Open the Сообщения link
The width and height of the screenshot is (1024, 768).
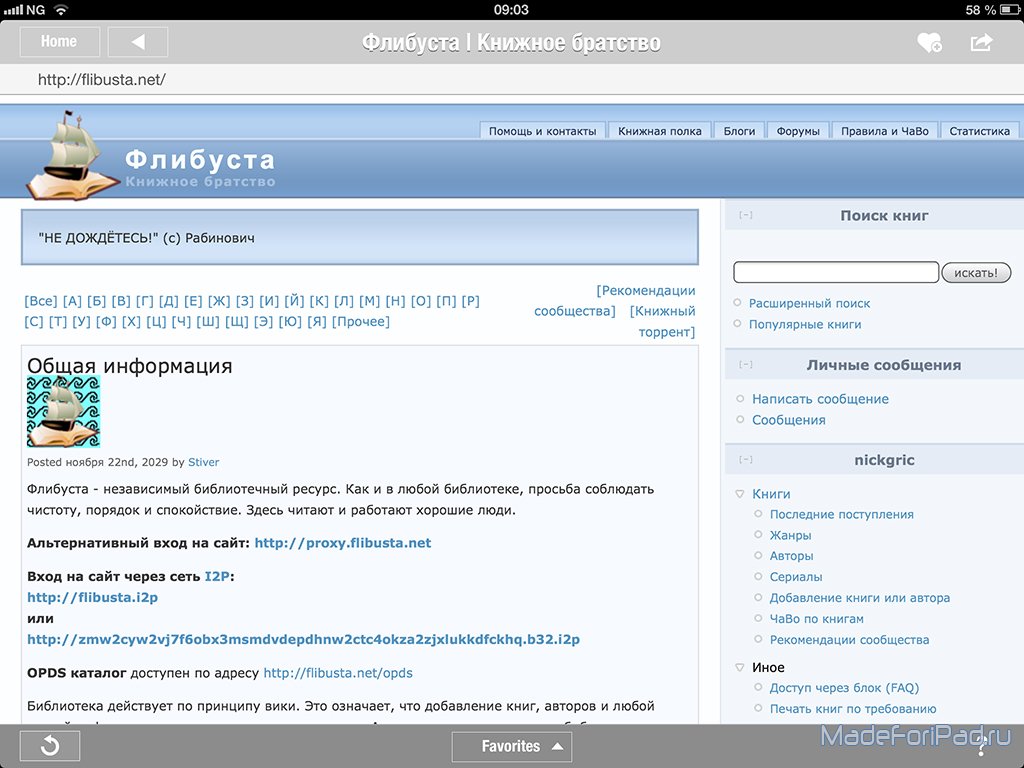[x=789, y=420]
